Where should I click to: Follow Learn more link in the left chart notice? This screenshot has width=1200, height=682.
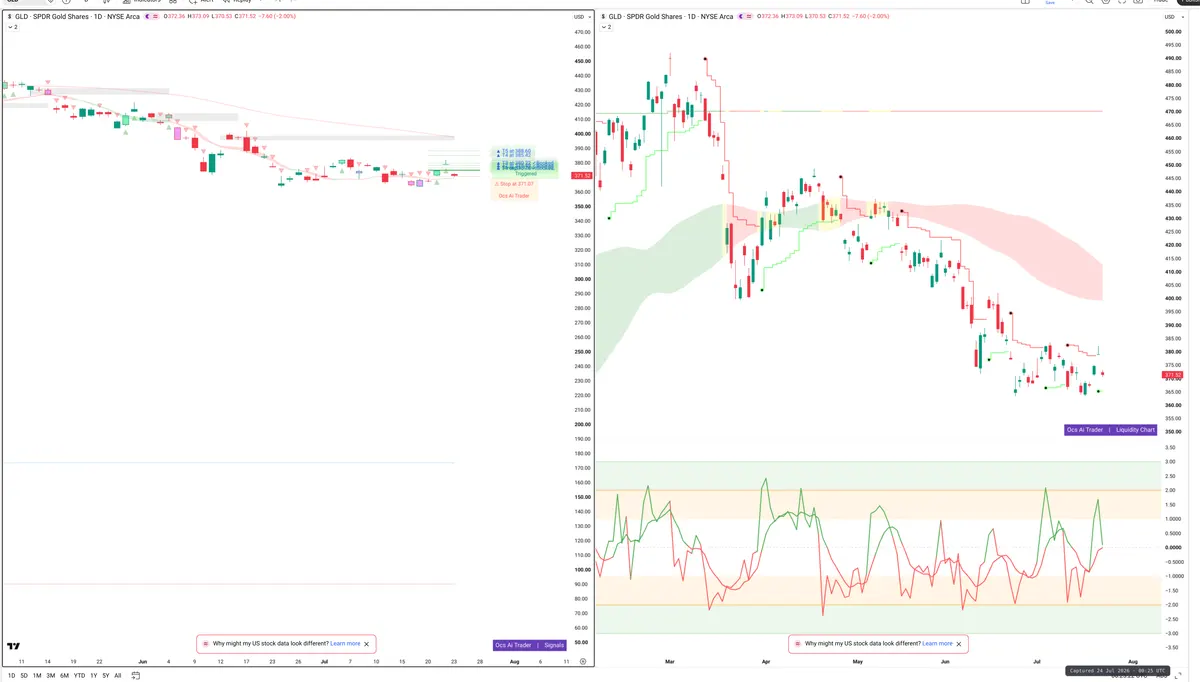point(345,644)
